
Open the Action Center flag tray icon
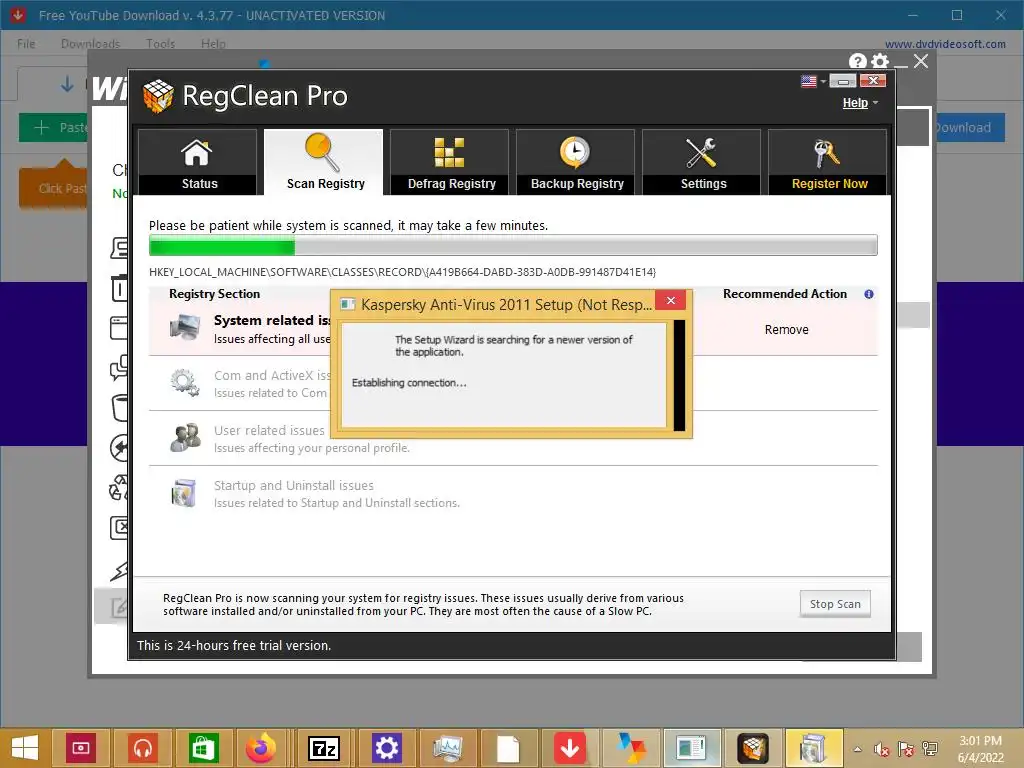pos(906,749)
